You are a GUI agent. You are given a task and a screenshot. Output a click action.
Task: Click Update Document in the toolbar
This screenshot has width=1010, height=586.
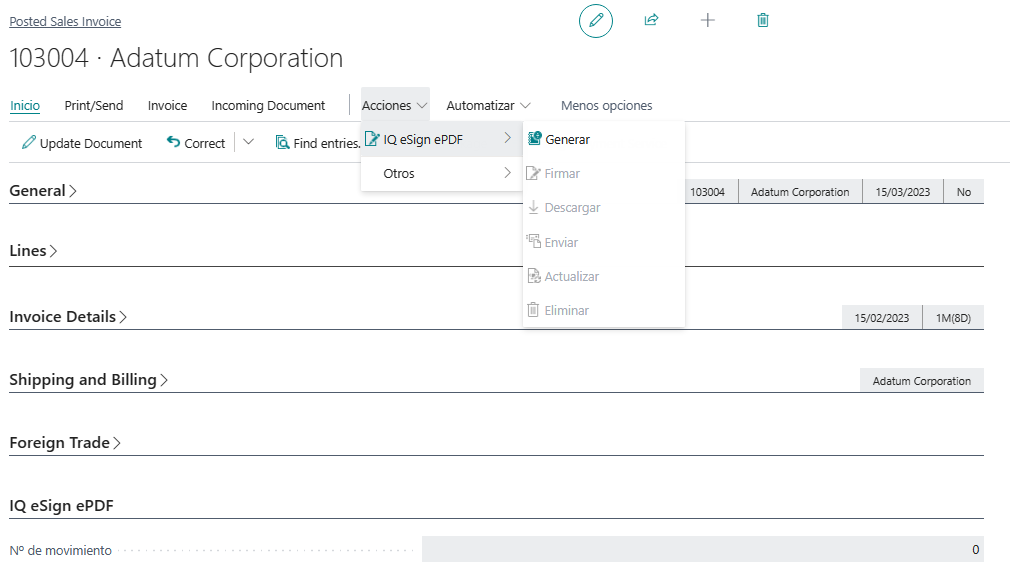(82, 143)
